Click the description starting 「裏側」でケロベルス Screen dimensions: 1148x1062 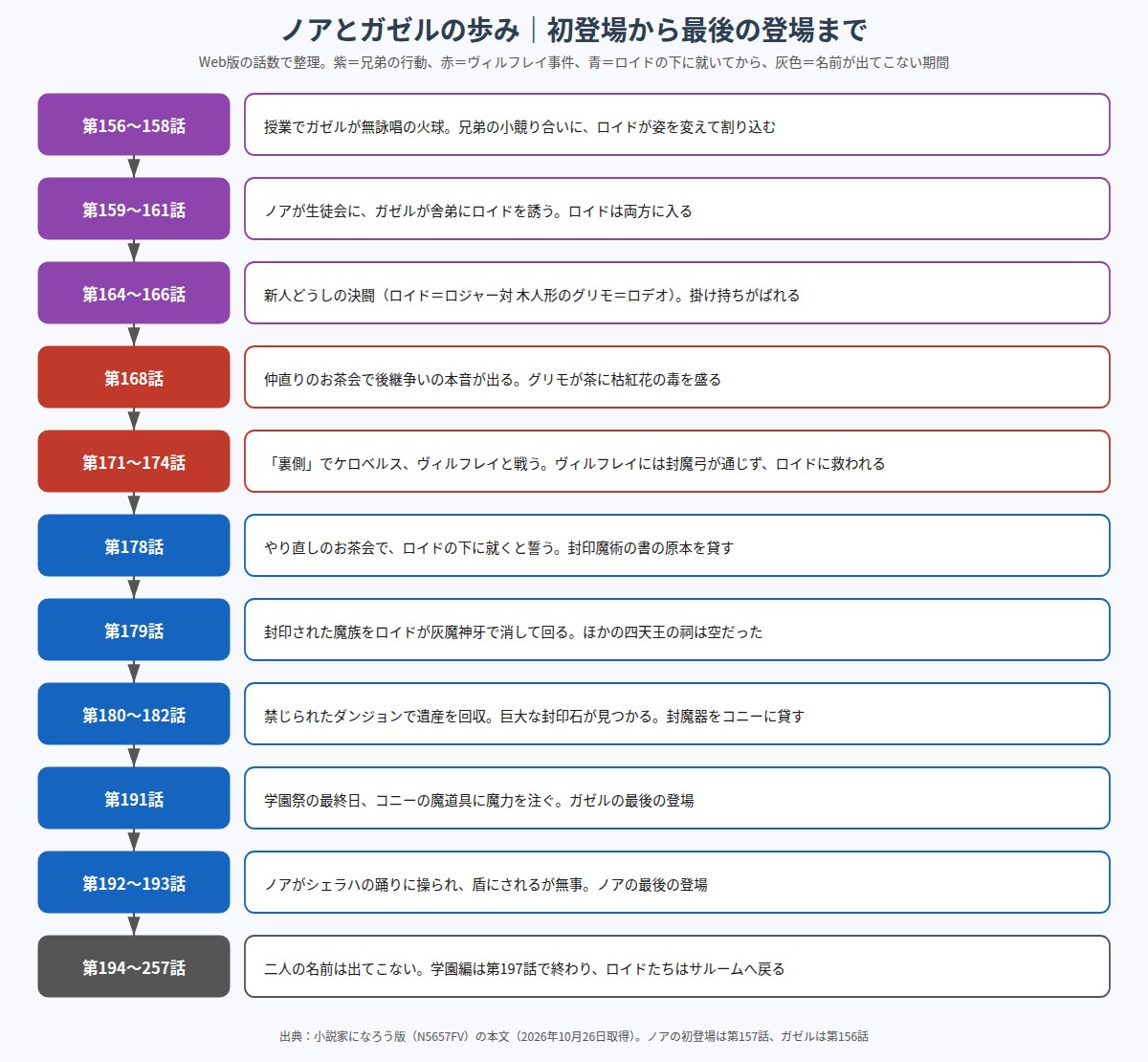click(x=677, y=461)
